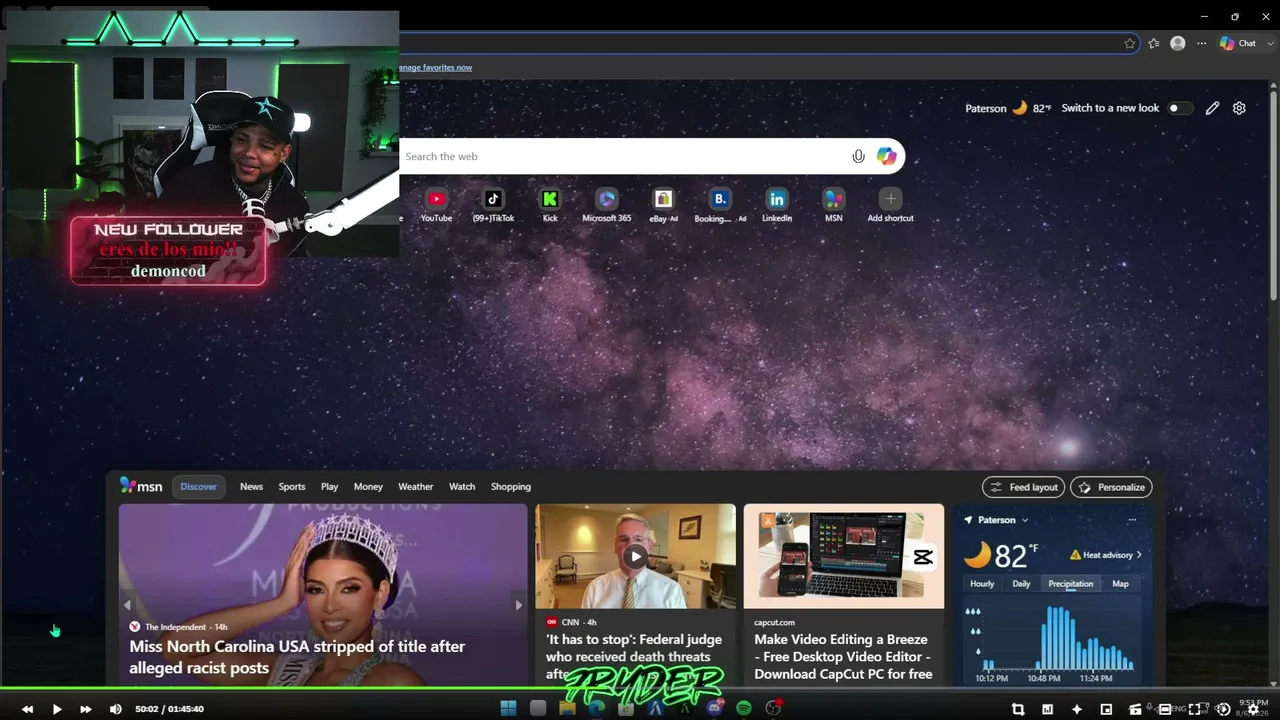This screenshot has width=1280, height=720.
Task: Switch to the News feed tab
Action: [x=251, y=487]
